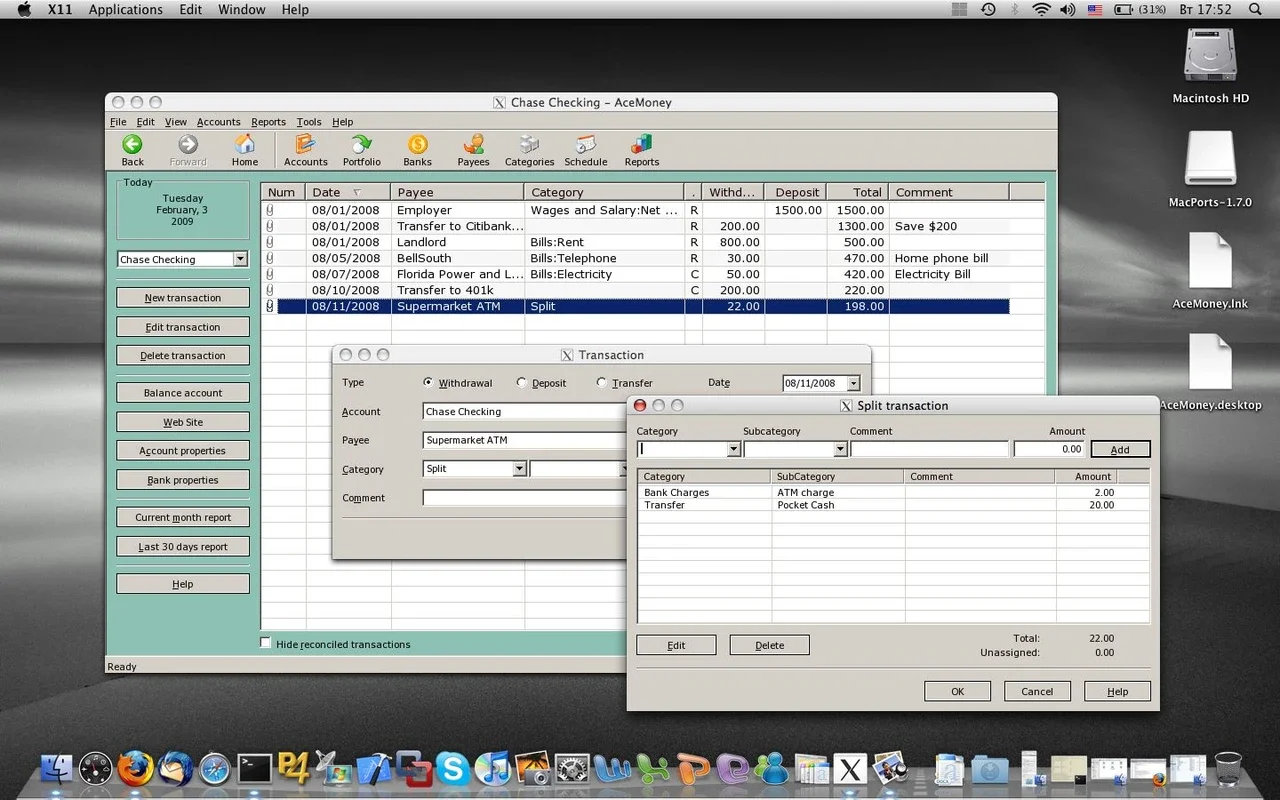This screenshot has width=1280, height=800.
Task: Select the Withdrawal radio button
Action: pyautogui.click(x=428, y=382)
